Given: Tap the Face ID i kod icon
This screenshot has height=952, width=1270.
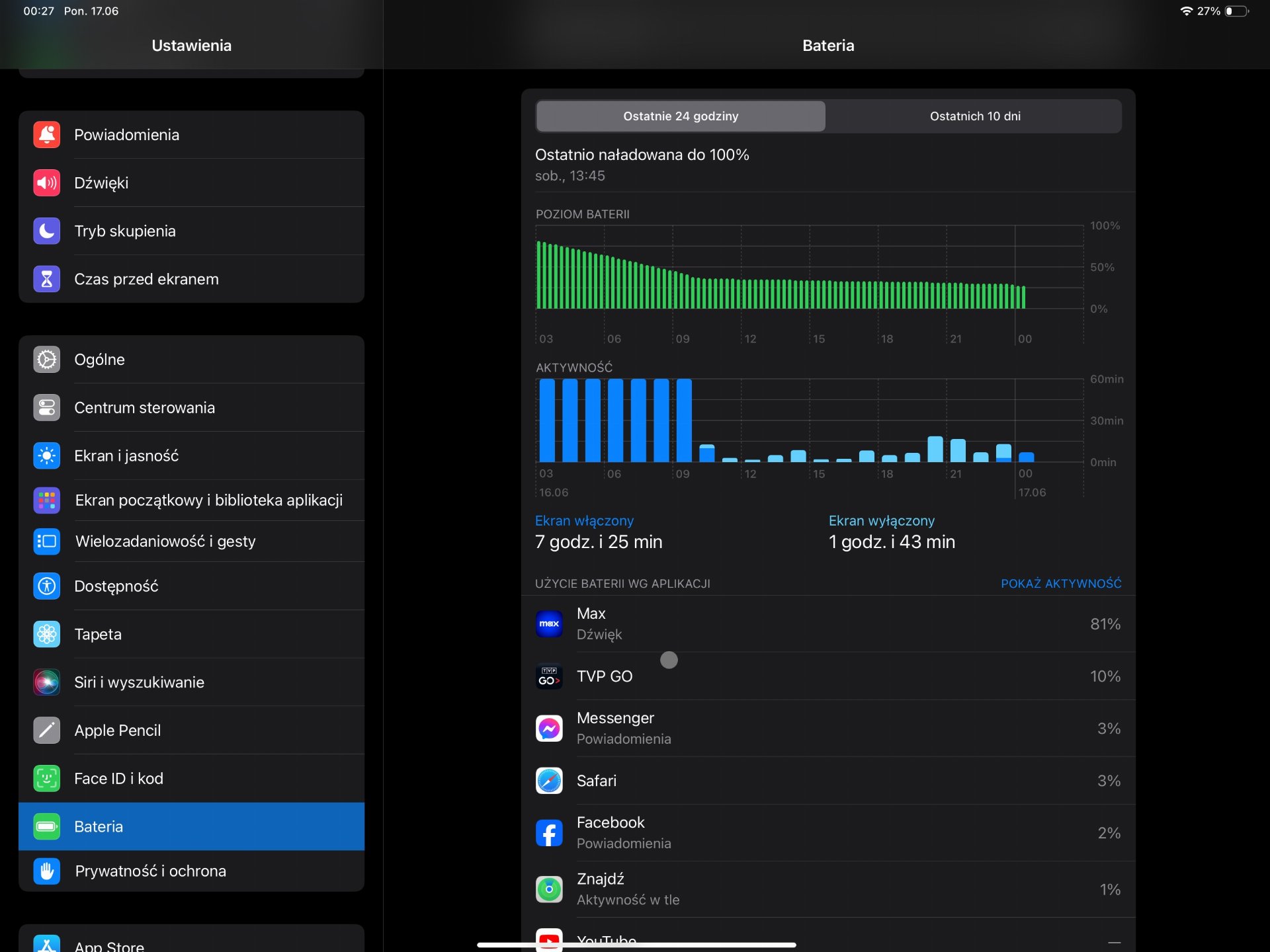Looking at the screenshot, I should [46, 779].
